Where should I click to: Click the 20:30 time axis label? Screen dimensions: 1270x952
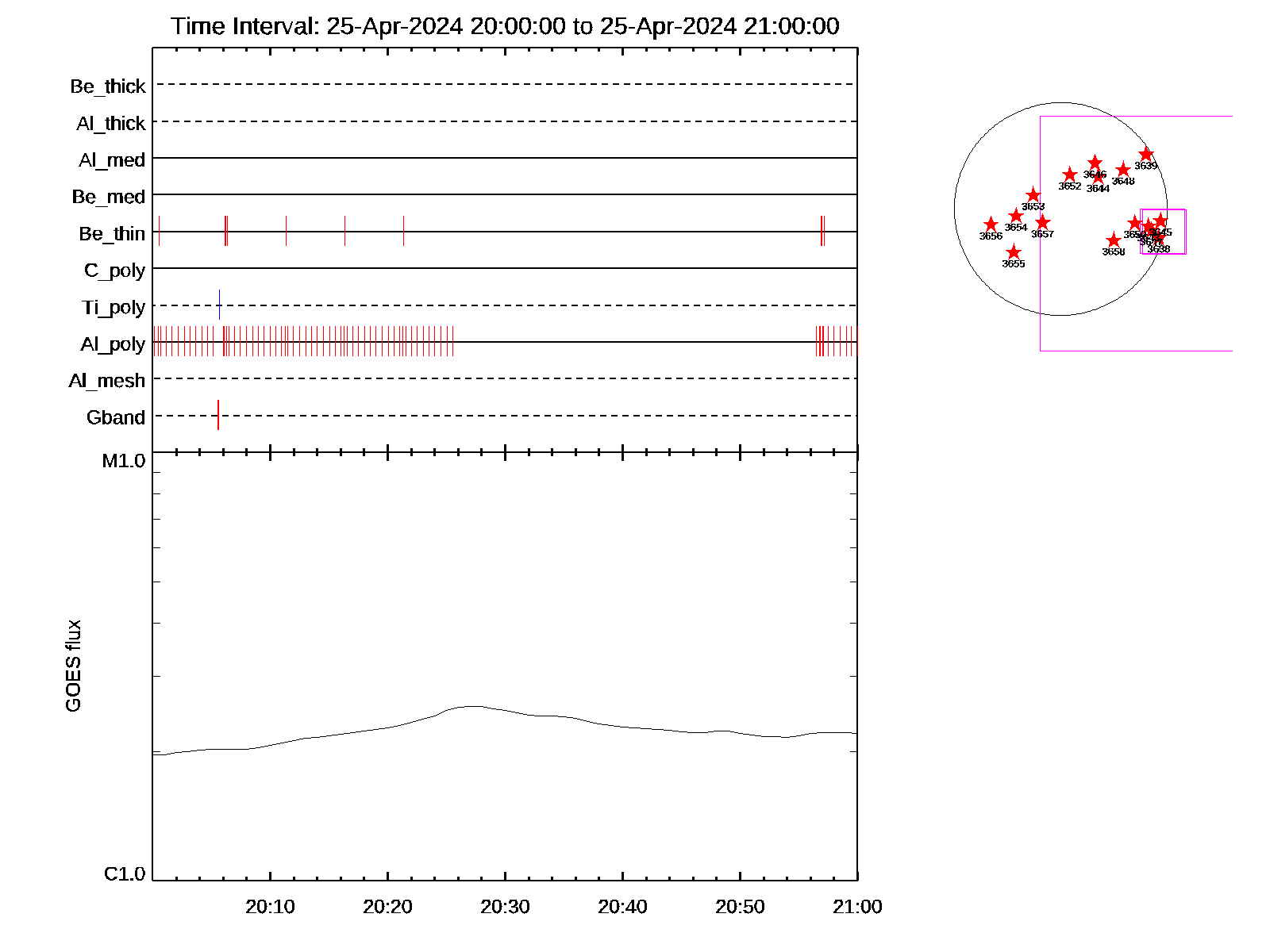point(505,907)
